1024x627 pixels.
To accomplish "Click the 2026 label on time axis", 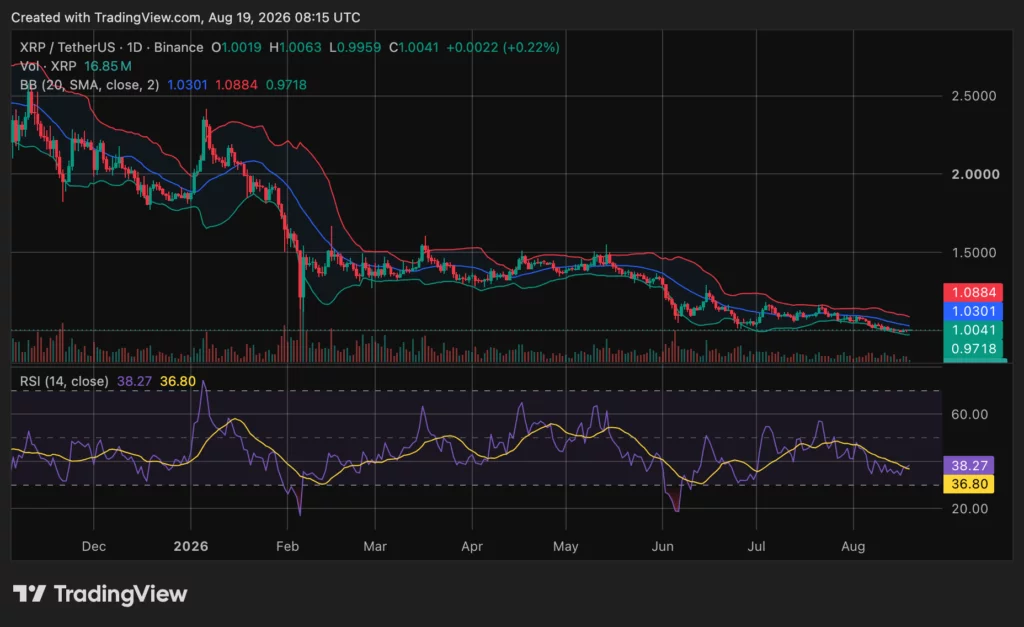I will (x=191, y=546).
